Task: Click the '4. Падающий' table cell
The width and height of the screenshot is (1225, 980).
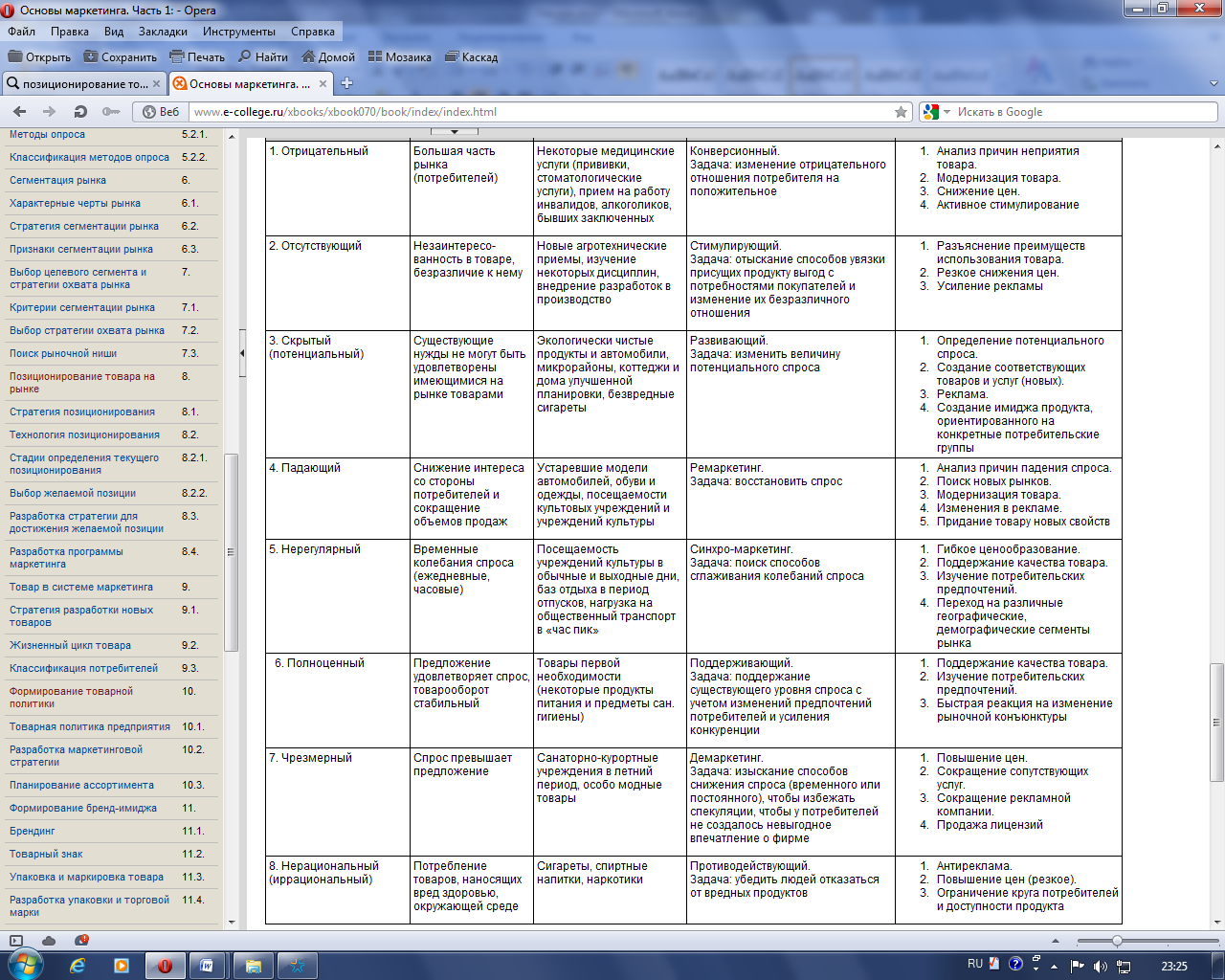Action: pos(338,499)
